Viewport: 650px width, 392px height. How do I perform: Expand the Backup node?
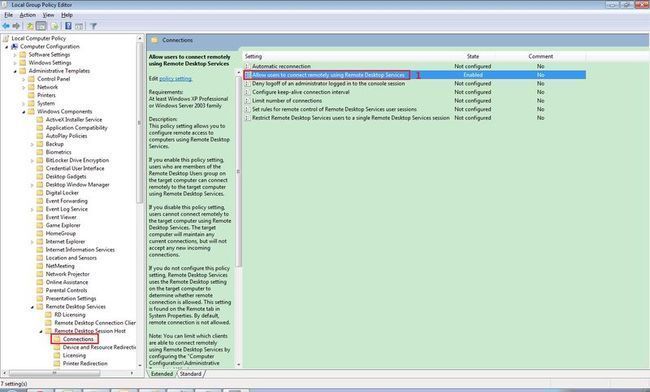click(32, 144)
